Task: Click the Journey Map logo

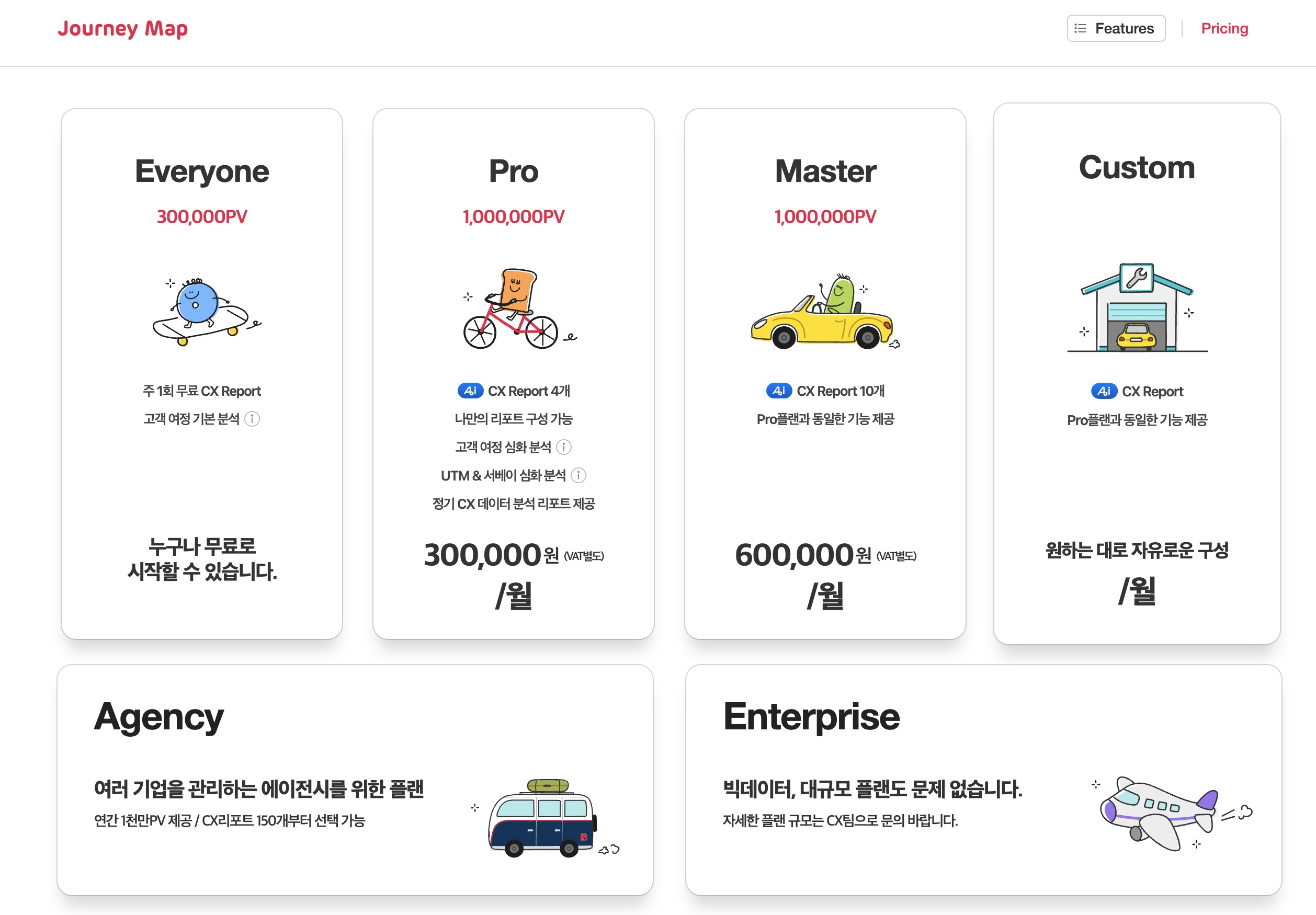Action: [123, 28]
